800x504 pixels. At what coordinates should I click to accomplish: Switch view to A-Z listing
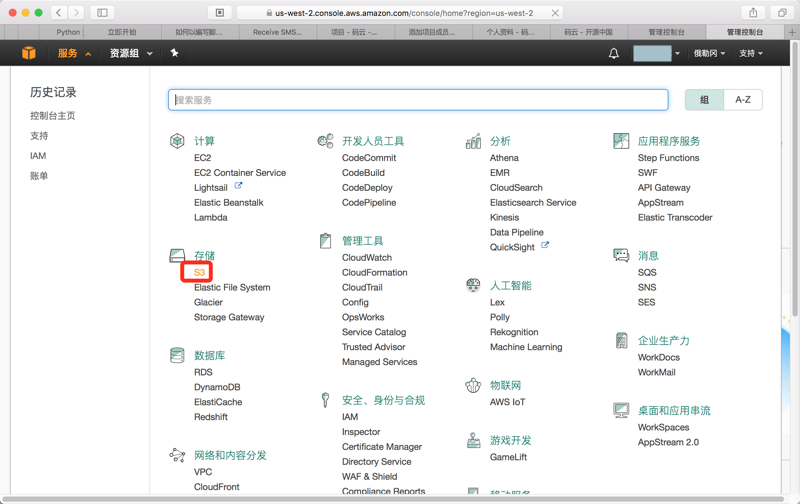[743, 99]
